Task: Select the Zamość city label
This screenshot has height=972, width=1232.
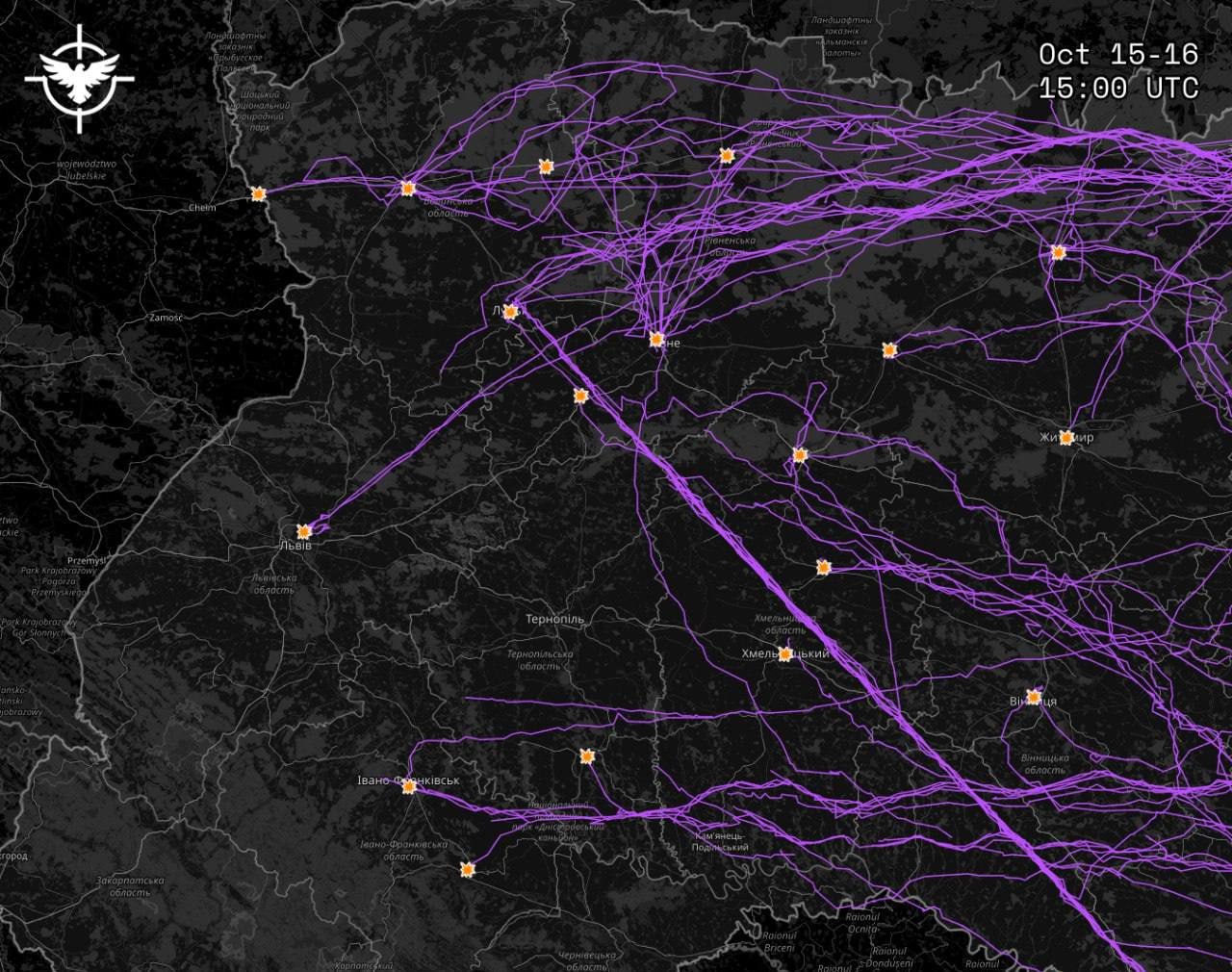Action: click(167, 318)
